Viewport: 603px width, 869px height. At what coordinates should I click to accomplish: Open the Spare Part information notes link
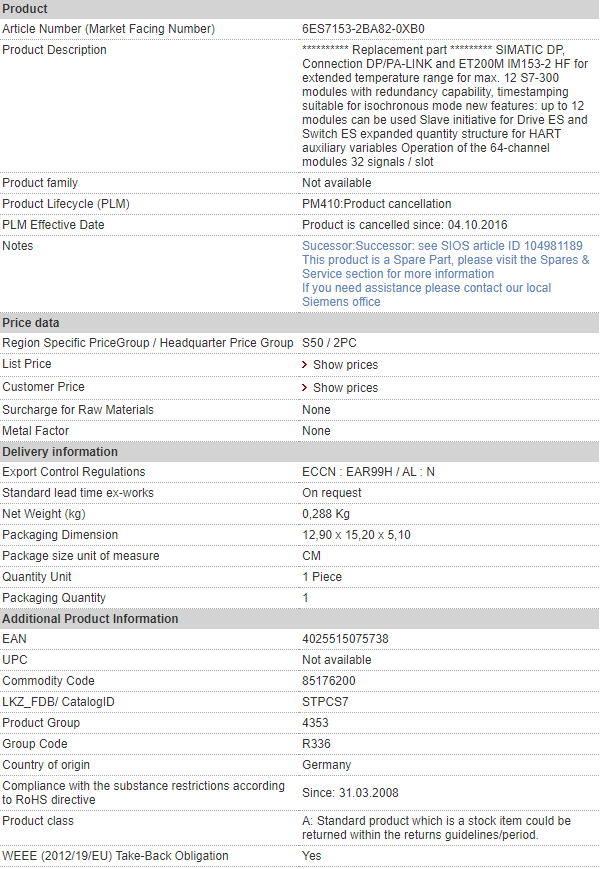pyautogui.click(x=446, y=267)
